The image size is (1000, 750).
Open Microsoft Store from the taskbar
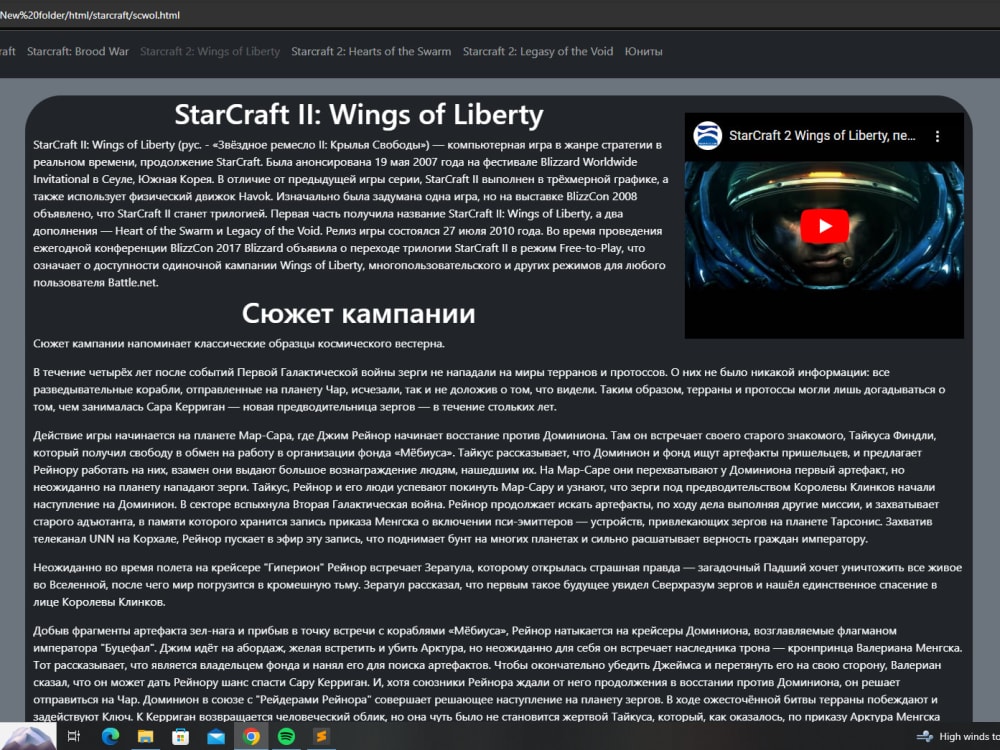[x=180, y=737]
